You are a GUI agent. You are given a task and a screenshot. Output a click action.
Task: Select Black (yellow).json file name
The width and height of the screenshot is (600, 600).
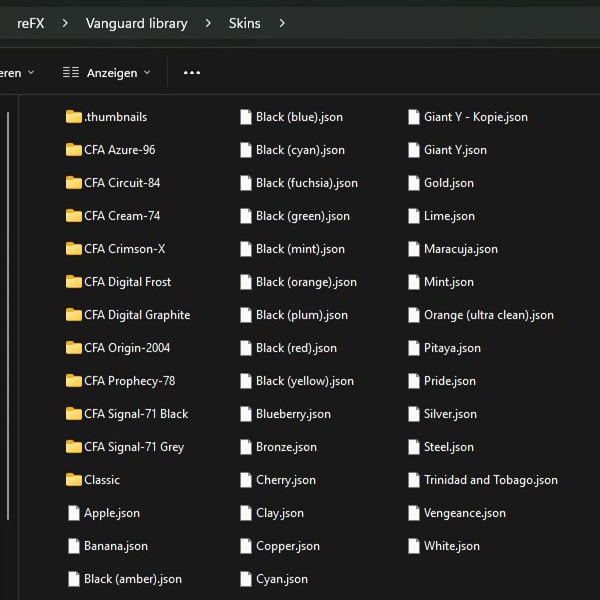(x=305, y=381)
